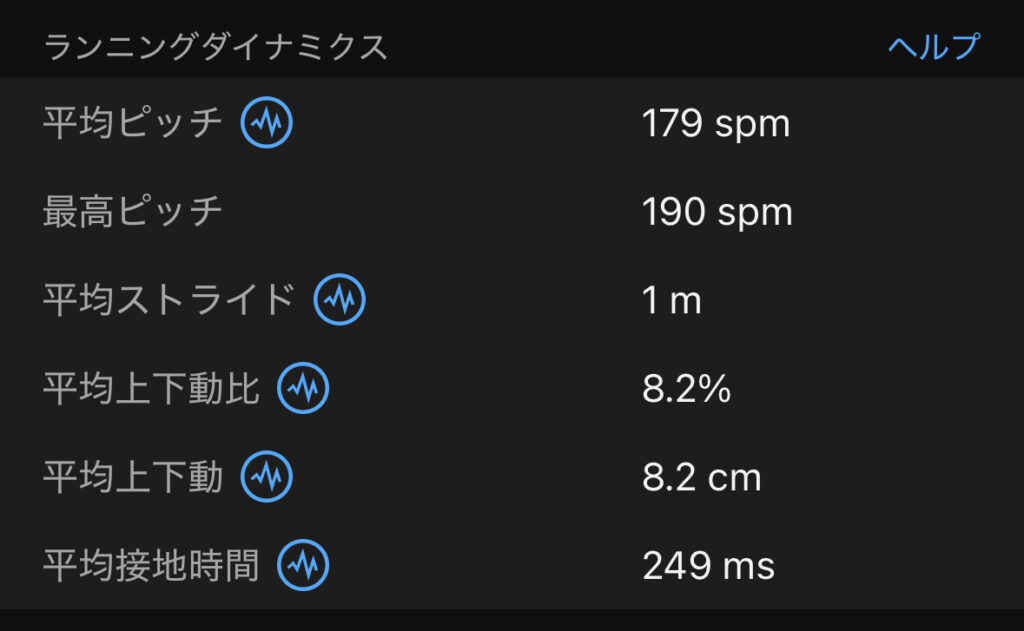
Task: Open the ヘルプ help link
Action: [x=933, y=47]
